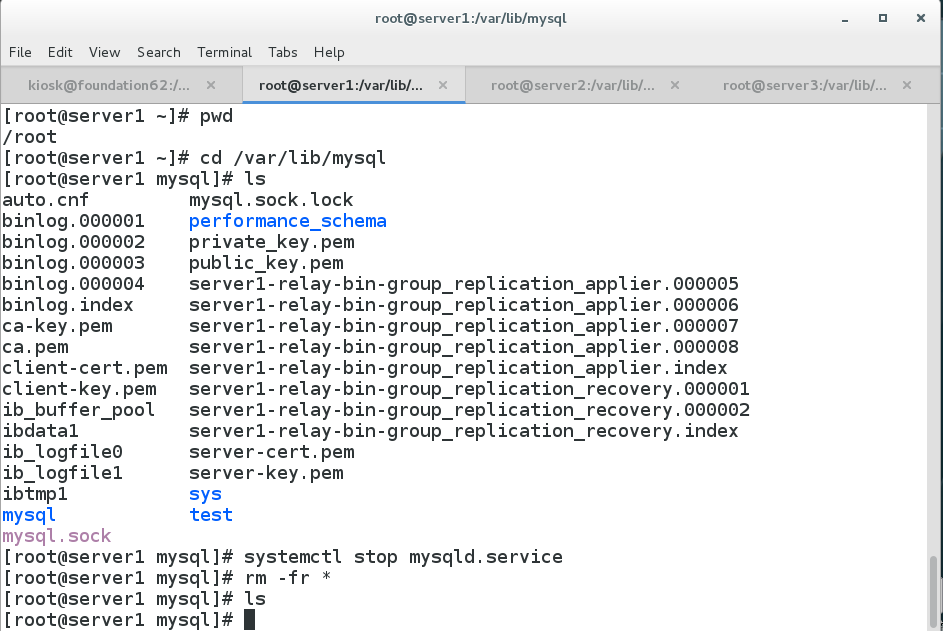The image size is (943, 631).
Task: Click the sys directory name
Action: pos(205,494)
